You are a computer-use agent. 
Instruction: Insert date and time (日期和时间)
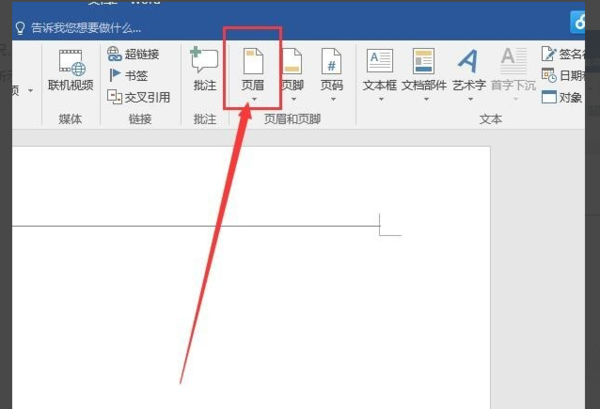pos(562,75)
